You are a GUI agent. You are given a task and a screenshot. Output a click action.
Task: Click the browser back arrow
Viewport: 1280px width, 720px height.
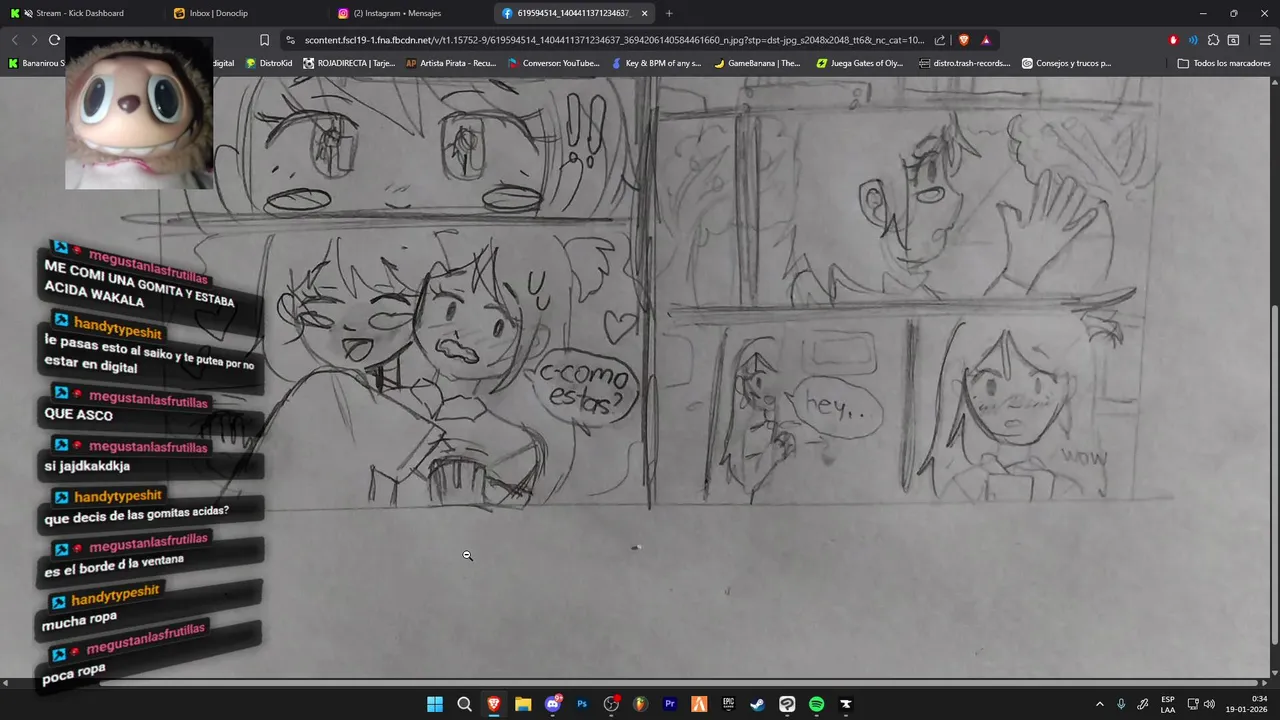pyautogui.click(x=14, y=40)
